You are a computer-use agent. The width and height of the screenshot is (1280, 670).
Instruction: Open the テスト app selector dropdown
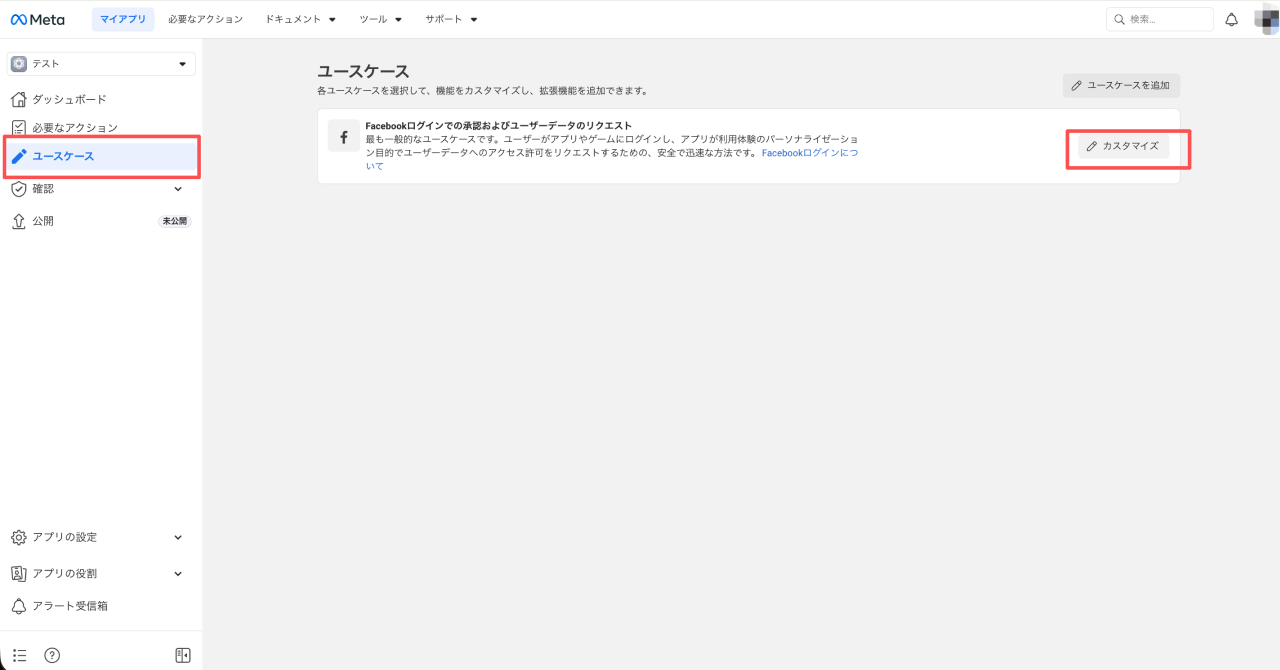[101, 64]
